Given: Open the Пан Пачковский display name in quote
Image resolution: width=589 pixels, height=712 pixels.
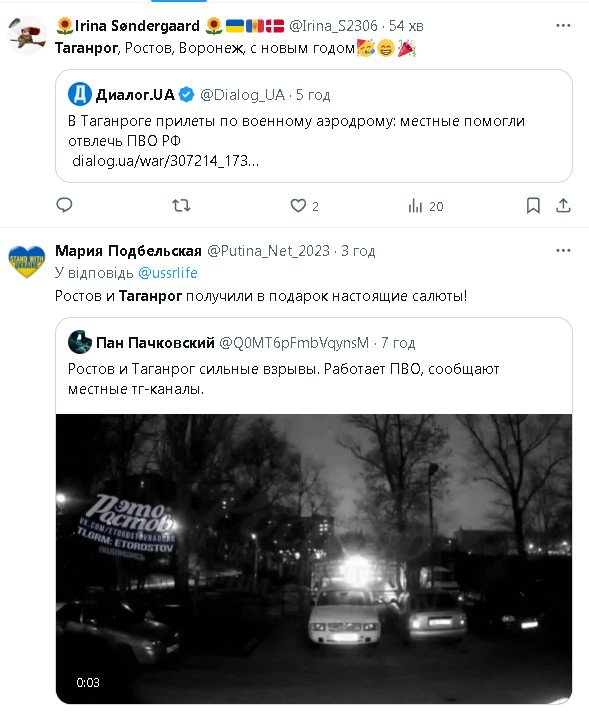Looking at the screenshot, I should tap(155, 342).
